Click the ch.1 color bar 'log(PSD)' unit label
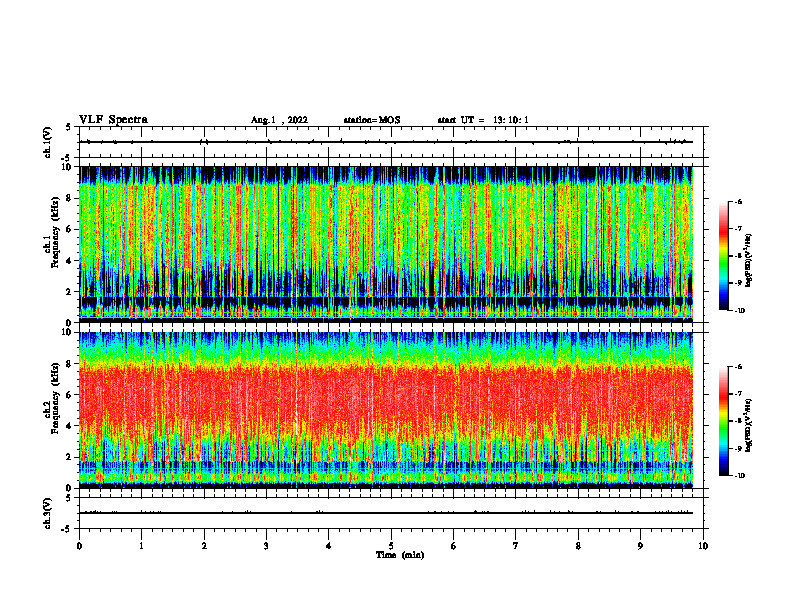Image resolution: width=792 pixels, height=612 pixels. coord(749,261)
